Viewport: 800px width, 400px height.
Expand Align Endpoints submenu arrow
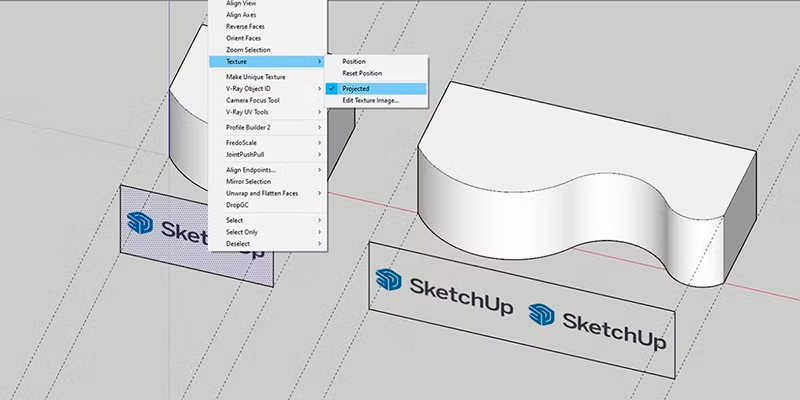[x=319, y=170]
